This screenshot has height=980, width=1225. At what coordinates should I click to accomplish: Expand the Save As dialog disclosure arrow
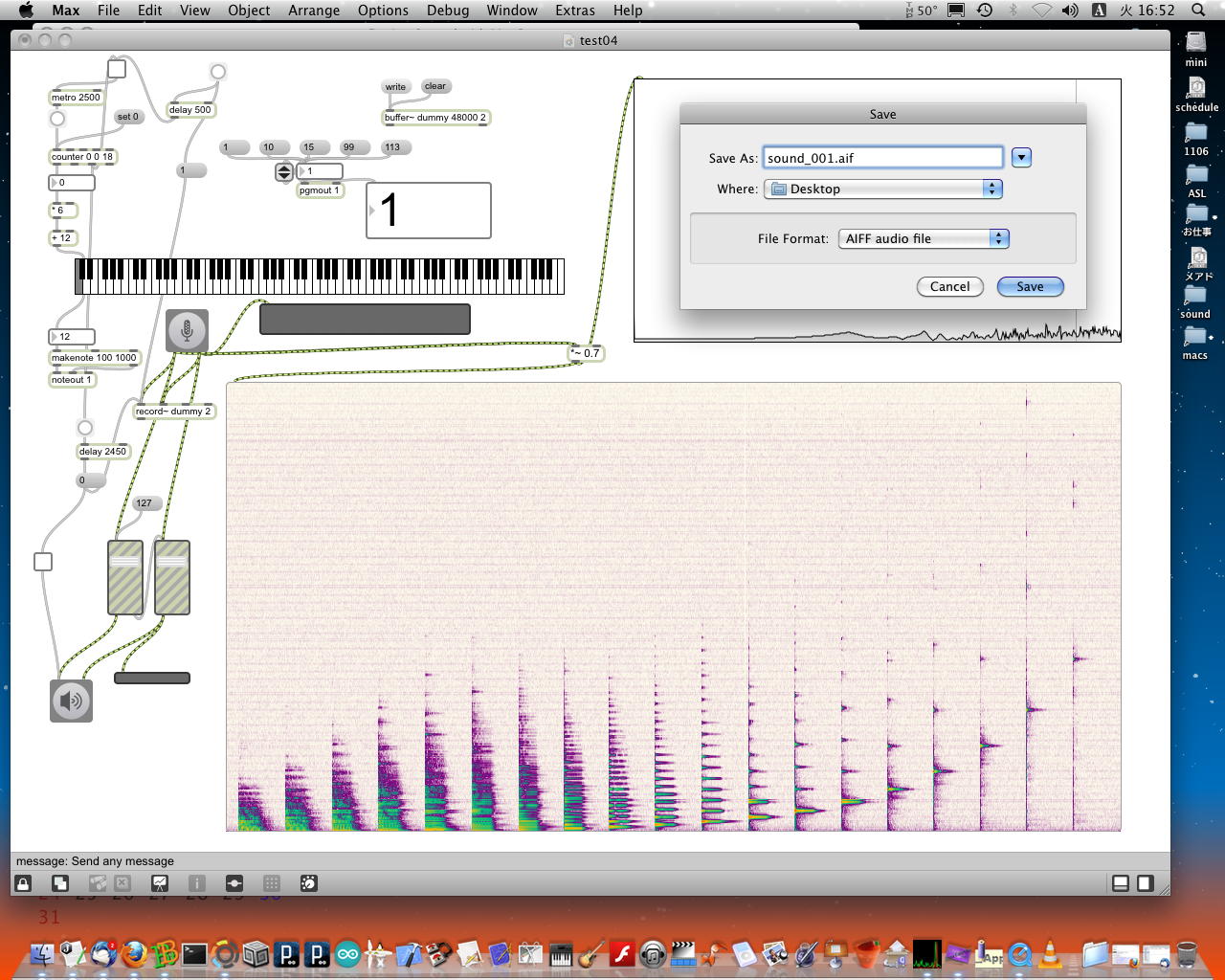click(1021, 158)
